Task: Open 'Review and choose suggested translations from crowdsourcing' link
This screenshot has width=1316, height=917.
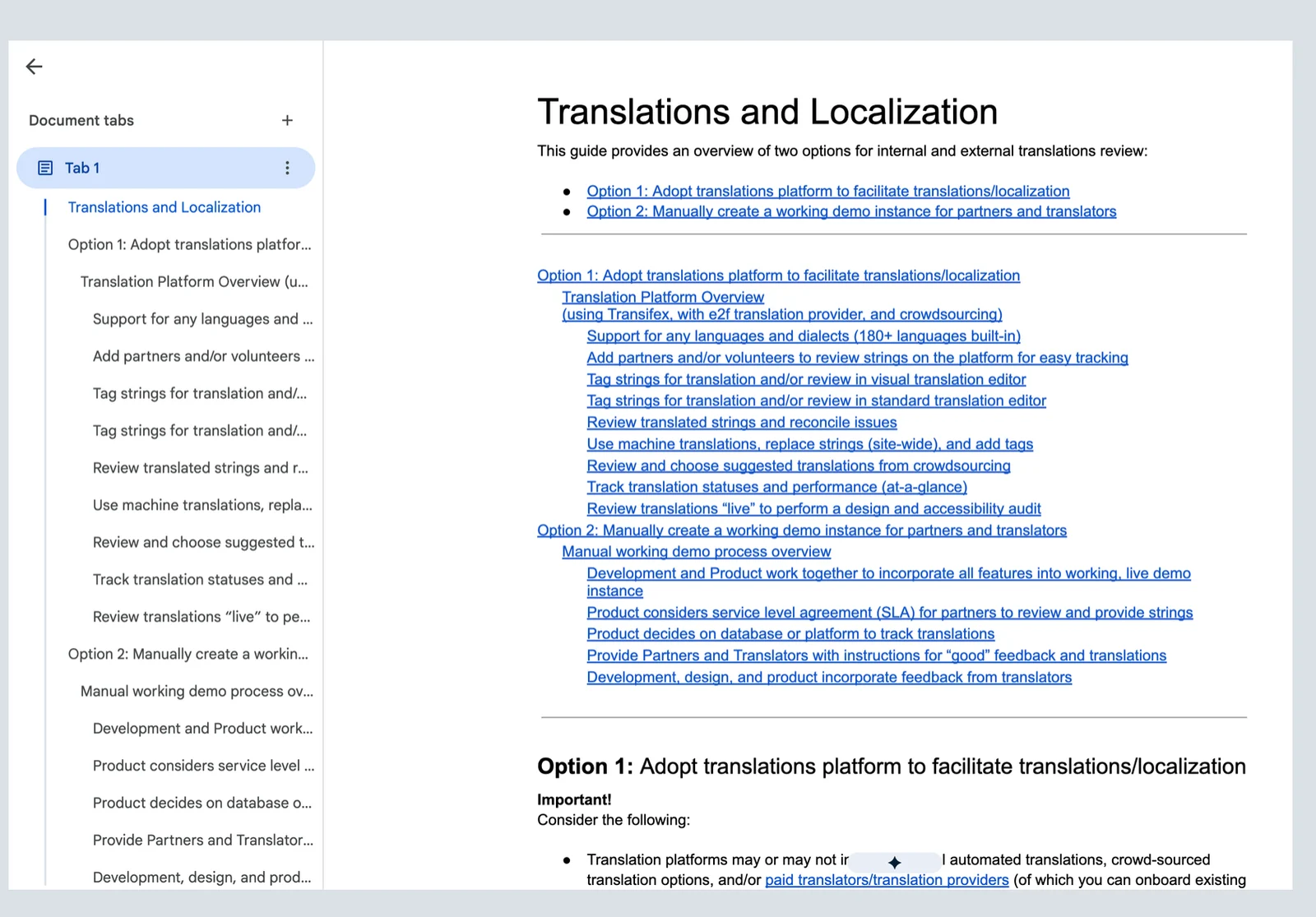Action: (x=799, y=465)
